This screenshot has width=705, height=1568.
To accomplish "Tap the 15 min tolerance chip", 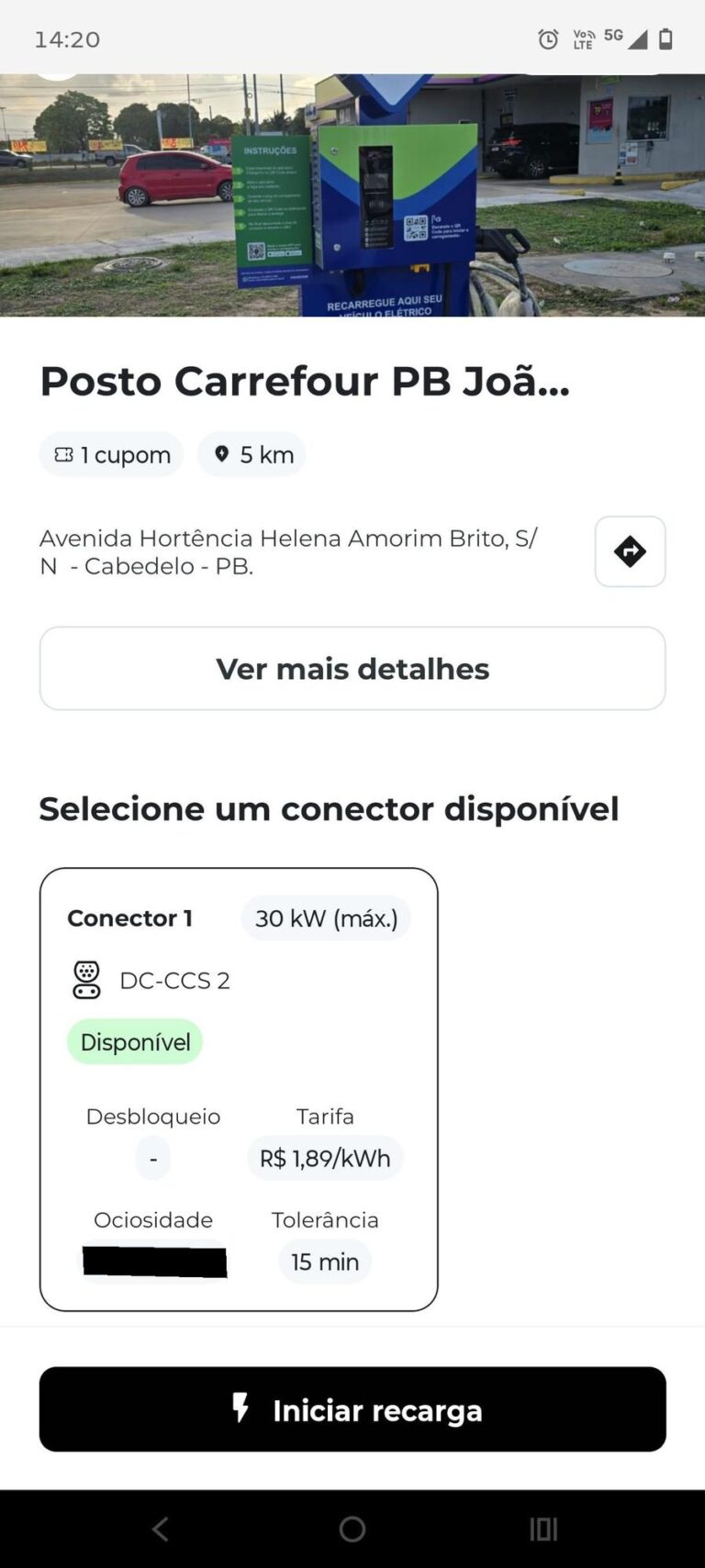I will [x=325, y=1262].
